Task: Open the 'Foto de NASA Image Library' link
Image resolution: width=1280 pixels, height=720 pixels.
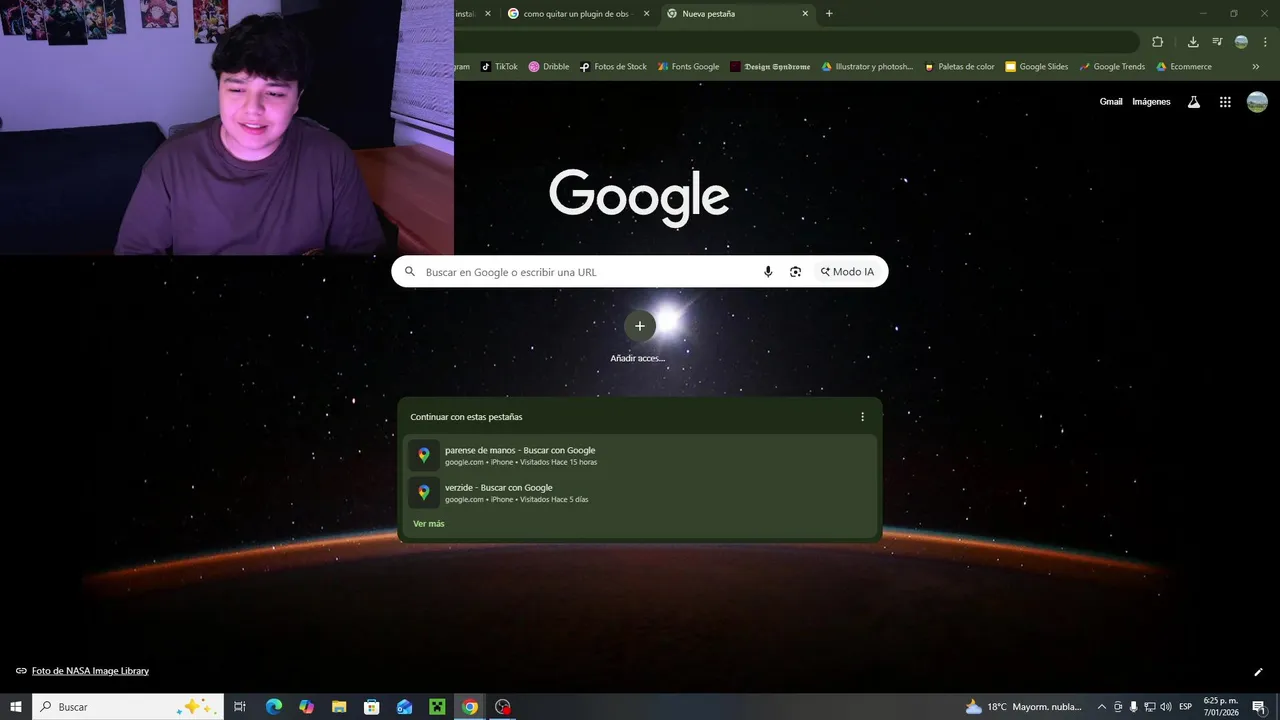Action: pyautogui.click(x=90, y=671)
